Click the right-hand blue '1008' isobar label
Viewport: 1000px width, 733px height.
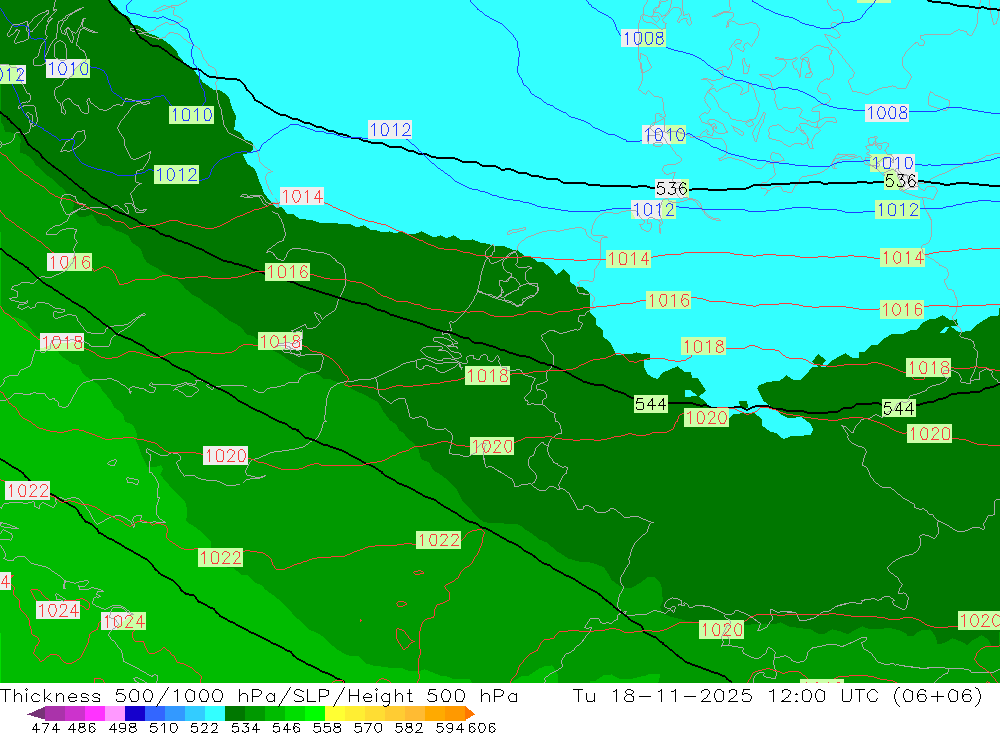[x=886, y=113]
